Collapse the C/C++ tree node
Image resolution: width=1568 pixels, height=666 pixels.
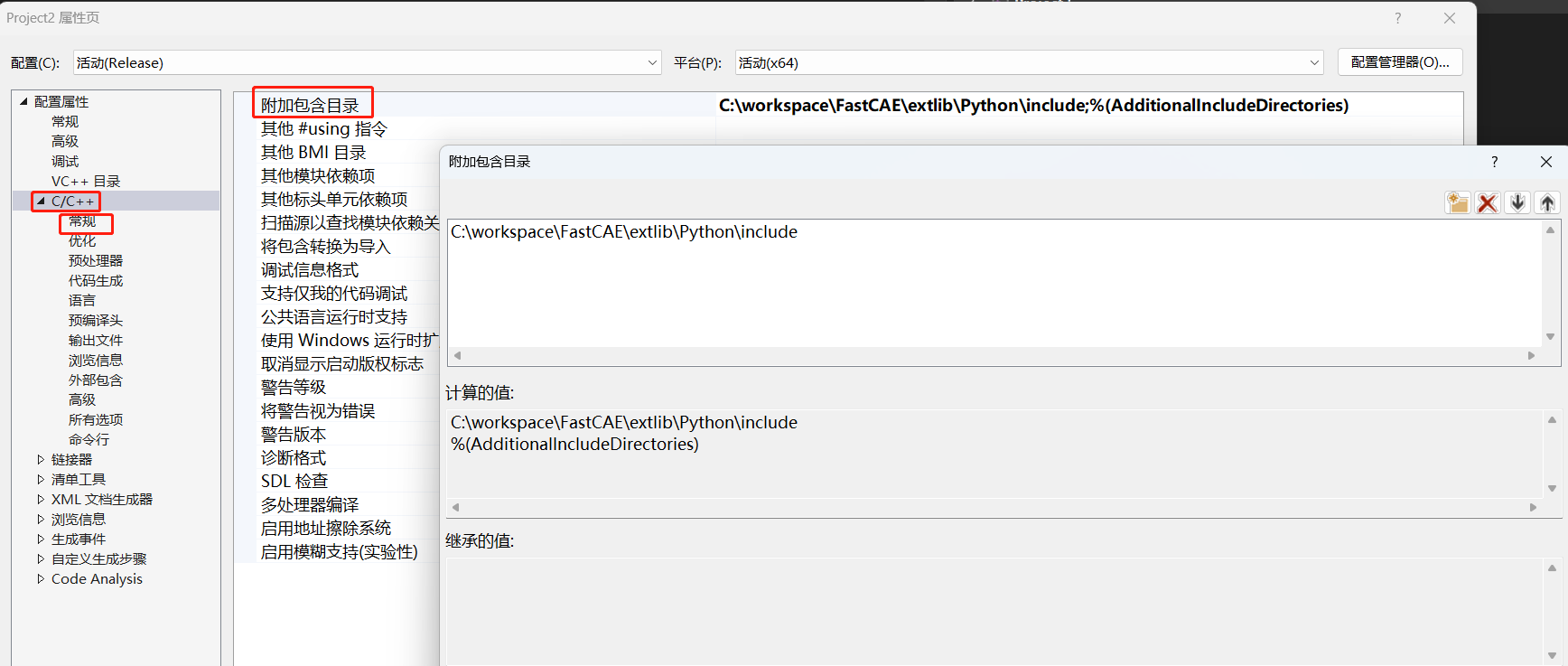(41, 201)
